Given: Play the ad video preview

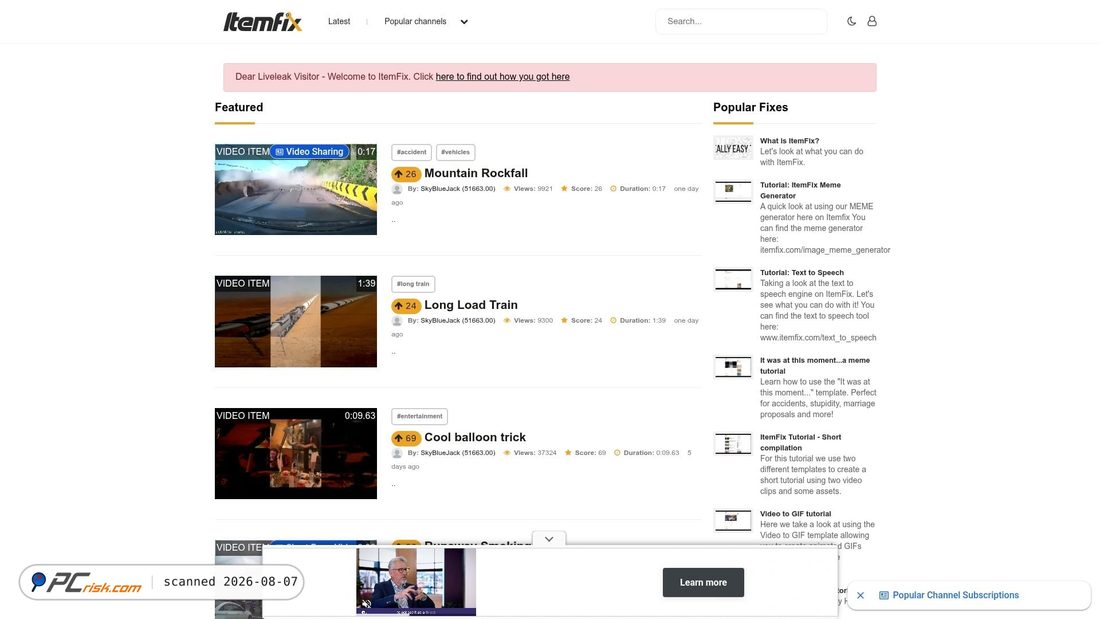Looking at the screenshot, I should (415, 582).
